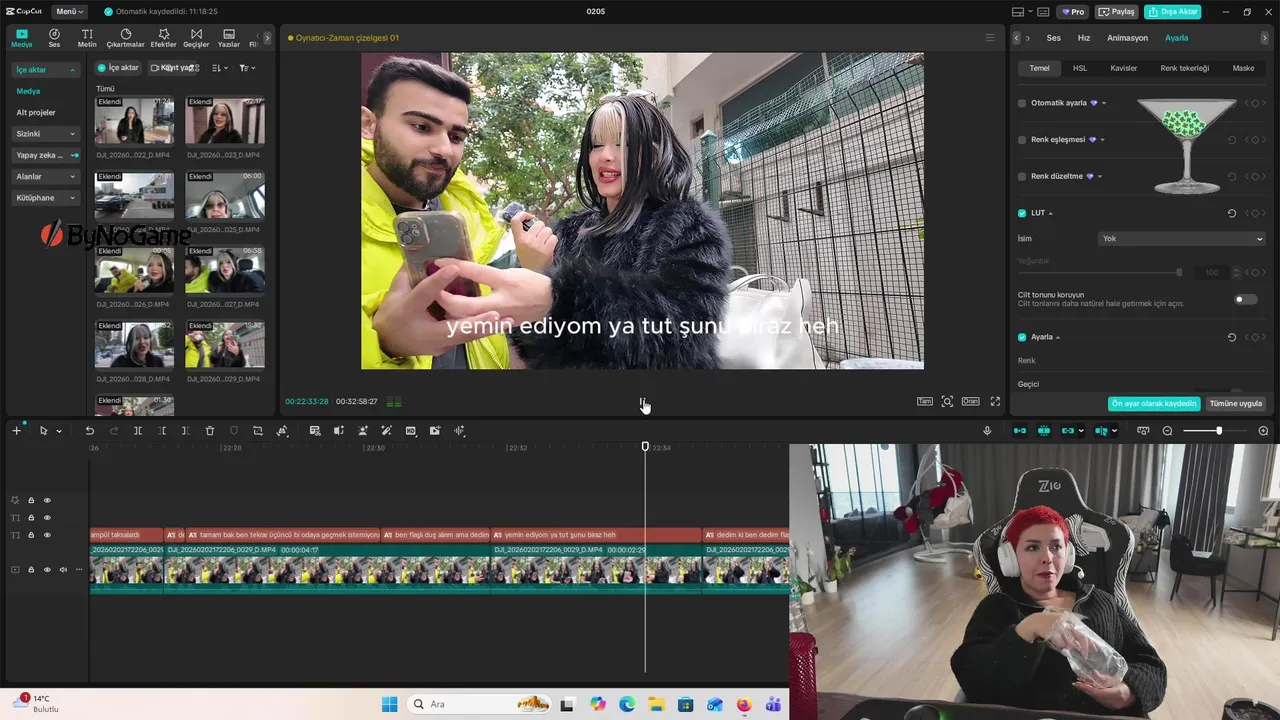Open the player hamburger menu icon
This screenshot has width=1280, height=720.
coord(990,38)
